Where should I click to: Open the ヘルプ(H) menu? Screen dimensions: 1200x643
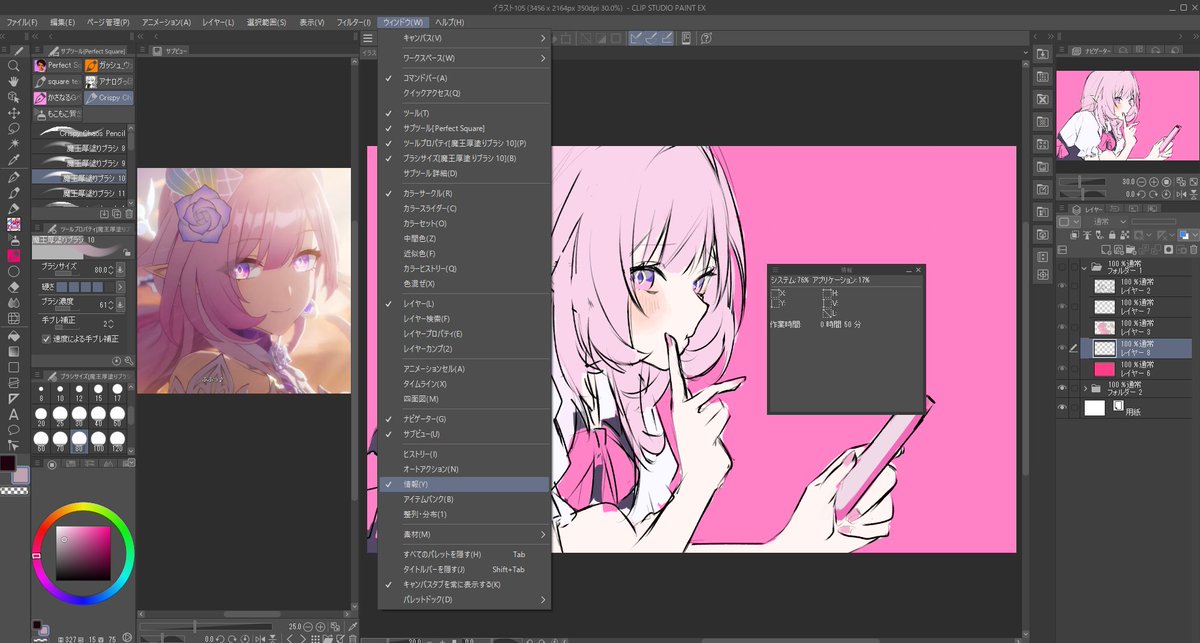pyautogui.click(x=449, y=22)
